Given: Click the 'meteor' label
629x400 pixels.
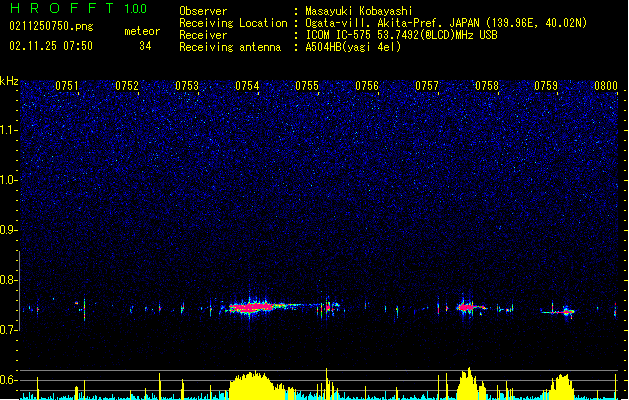Looking at the screenshot, I should 142,31.
